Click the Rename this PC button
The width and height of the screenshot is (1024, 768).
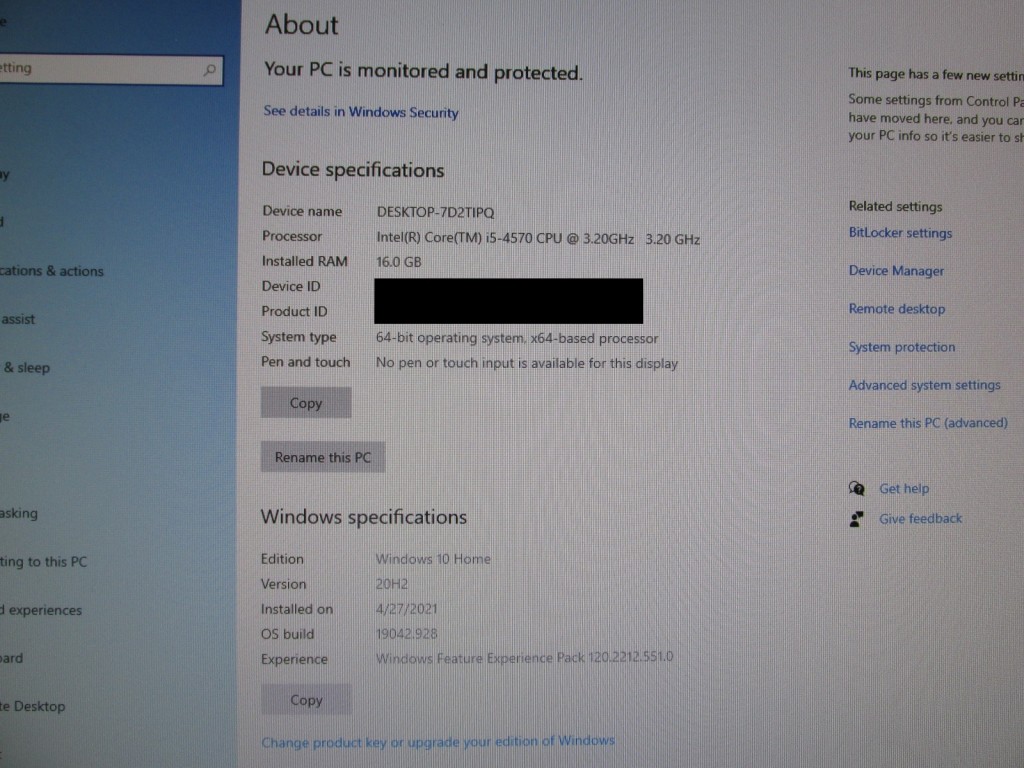(x=323, y=457)
